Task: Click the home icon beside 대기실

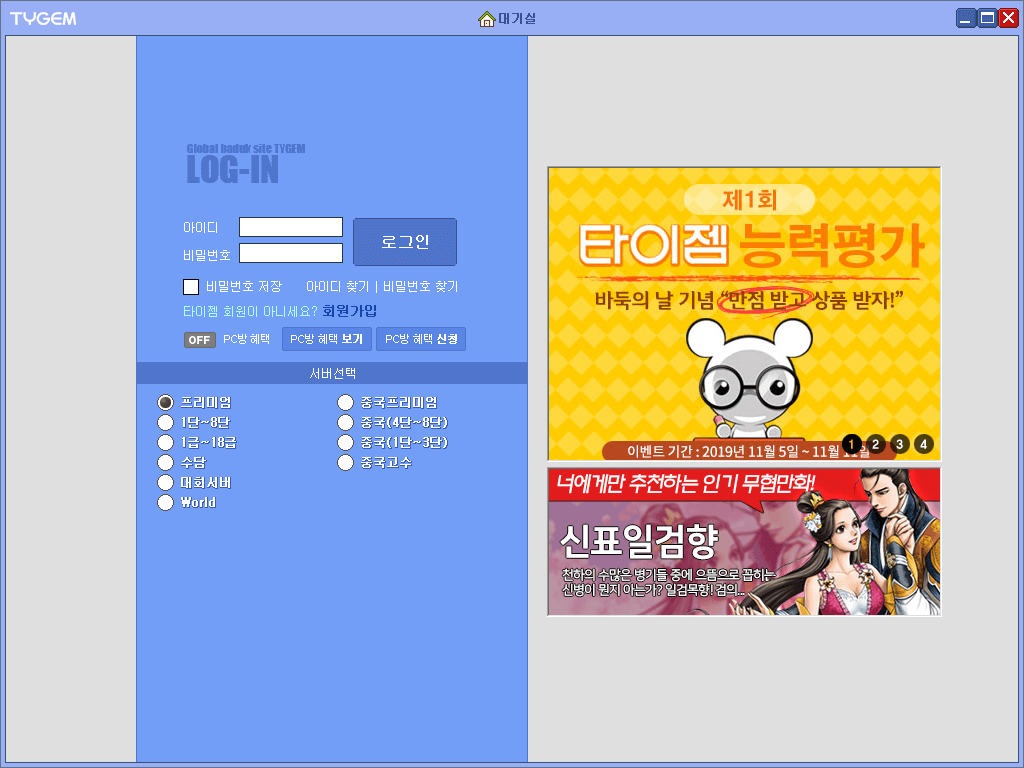Action: point(486,19)
